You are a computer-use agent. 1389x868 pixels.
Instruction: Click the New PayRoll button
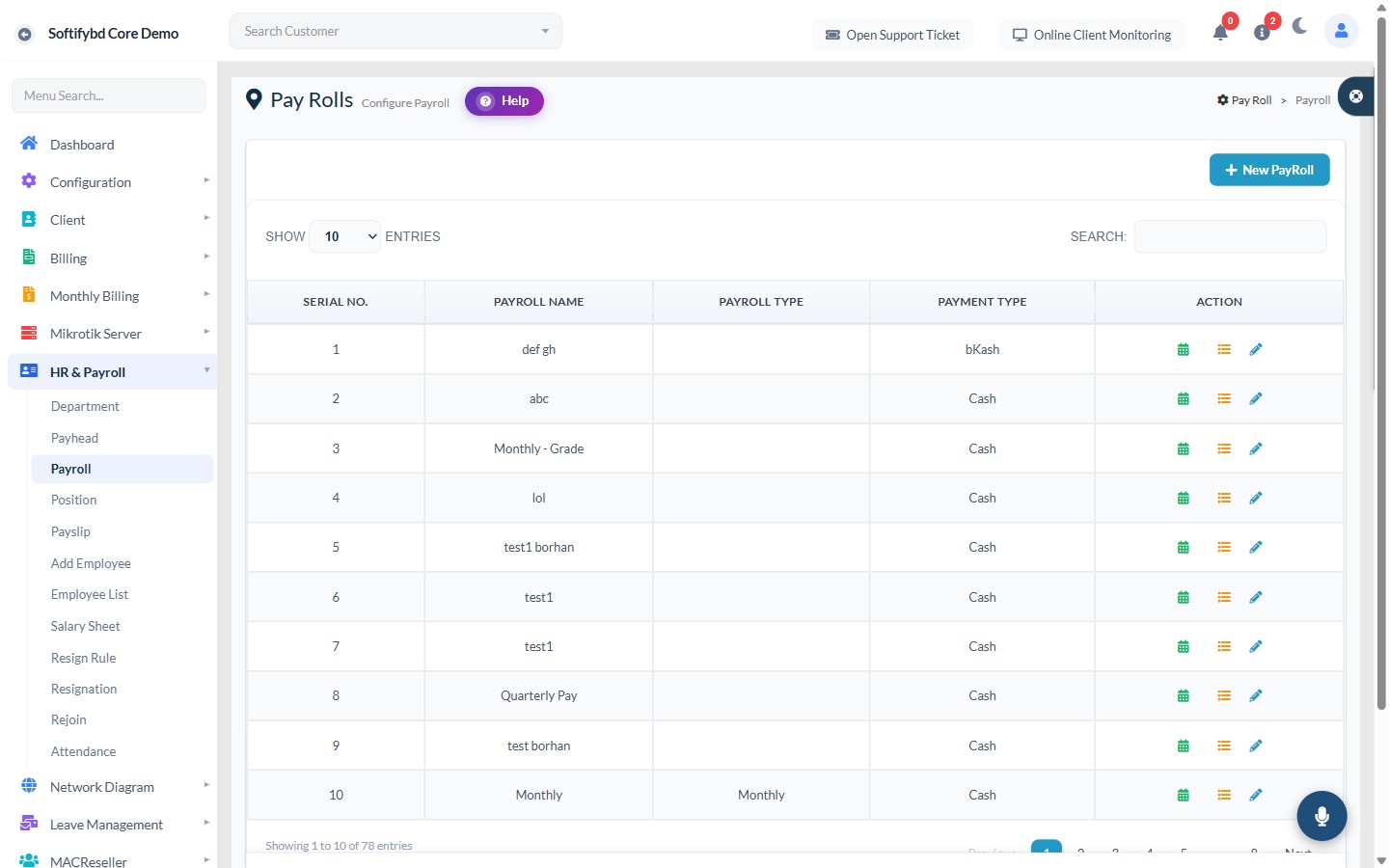click(x=1269, y=170)
